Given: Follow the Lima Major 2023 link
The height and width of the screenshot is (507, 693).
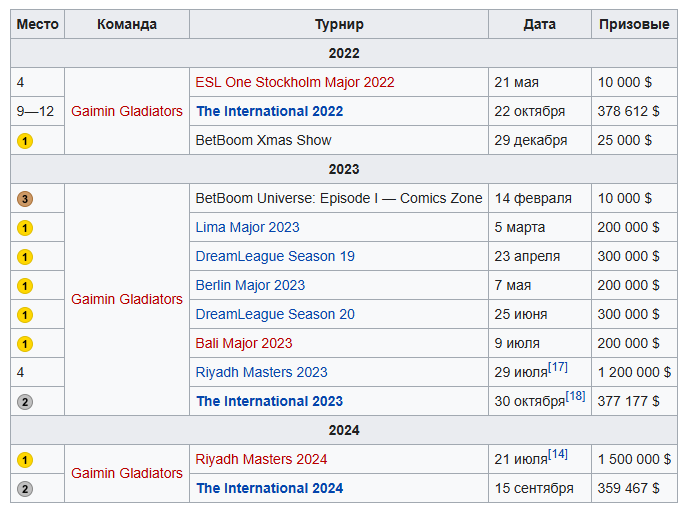Looking at the screenshot, I should pos(247,227).
